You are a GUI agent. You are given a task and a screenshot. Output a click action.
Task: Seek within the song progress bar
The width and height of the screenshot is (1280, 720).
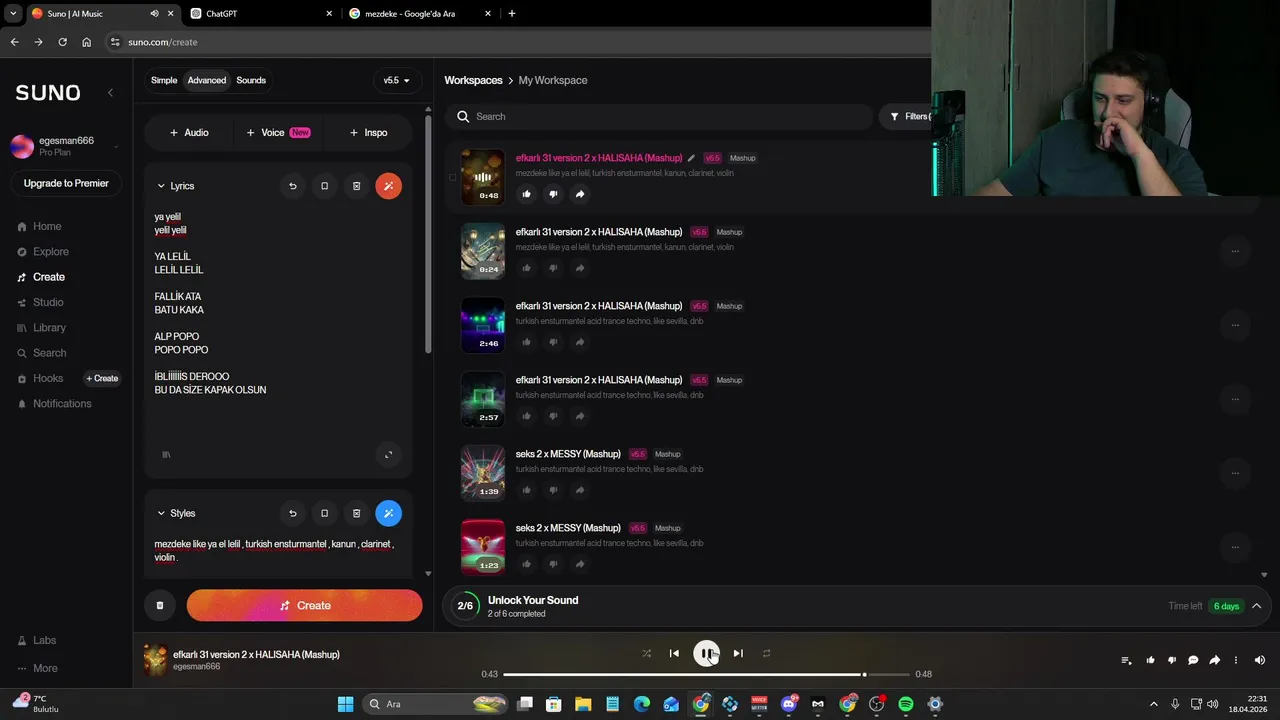(x=706, y=674)
